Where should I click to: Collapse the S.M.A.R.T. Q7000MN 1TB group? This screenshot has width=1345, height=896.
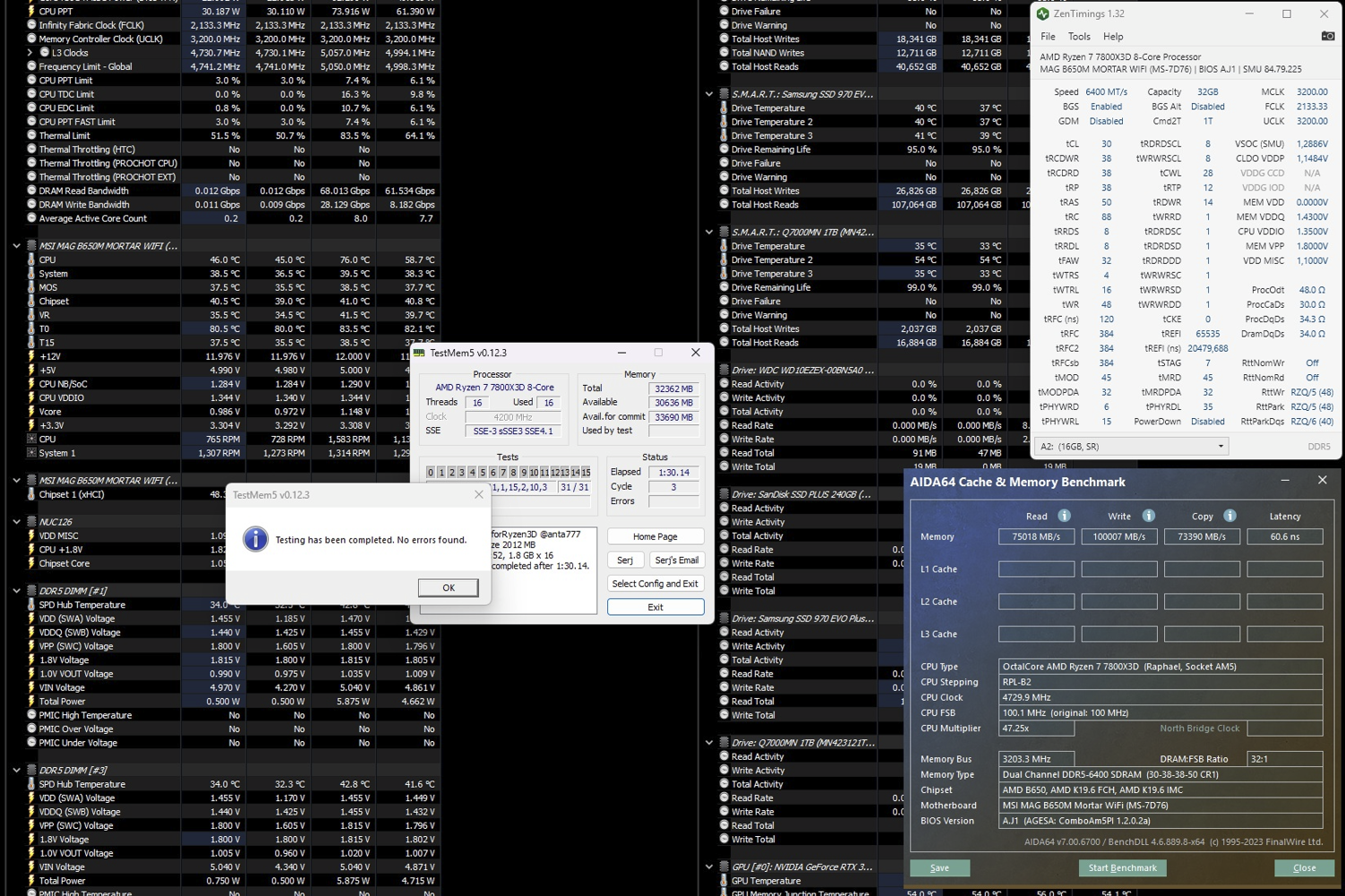pos(709,232)
